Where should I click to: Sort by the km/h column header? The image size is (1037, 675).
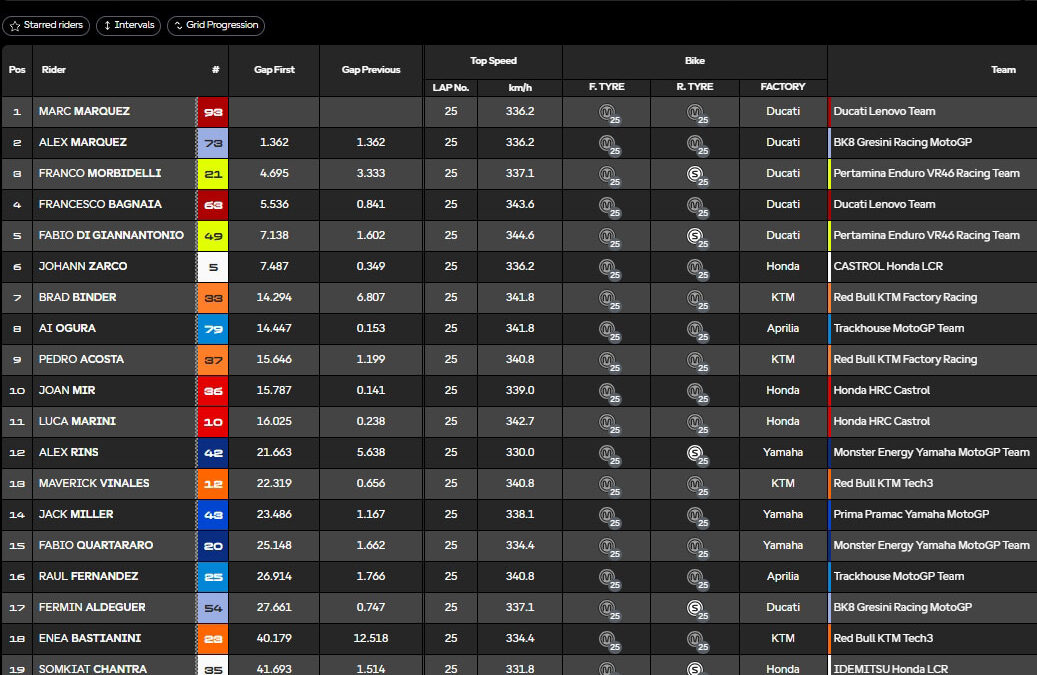pyautogui.click(x=520, y=87)
